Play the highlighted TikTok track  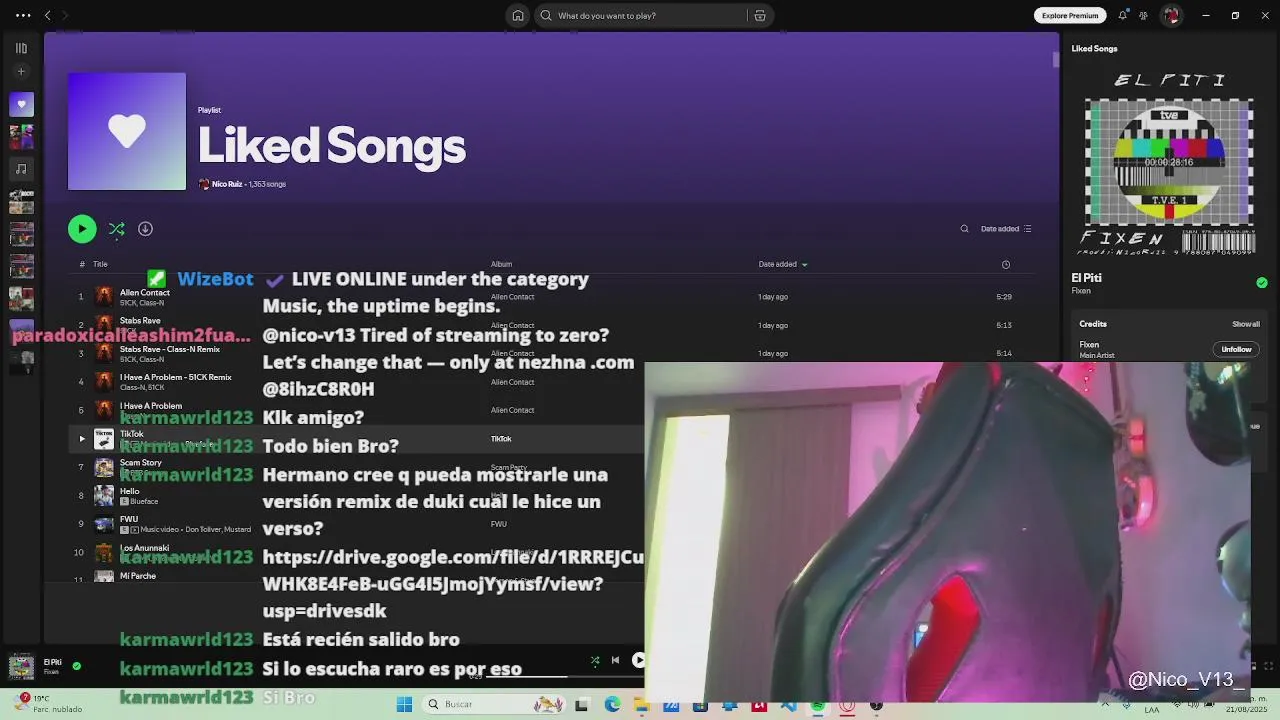point(82,438)
